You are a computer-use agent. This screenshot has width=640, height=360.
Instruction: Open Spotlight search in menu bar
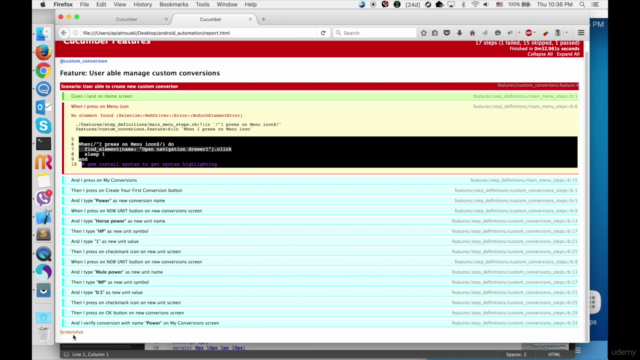pyautogui.click(x=582, y=4)
